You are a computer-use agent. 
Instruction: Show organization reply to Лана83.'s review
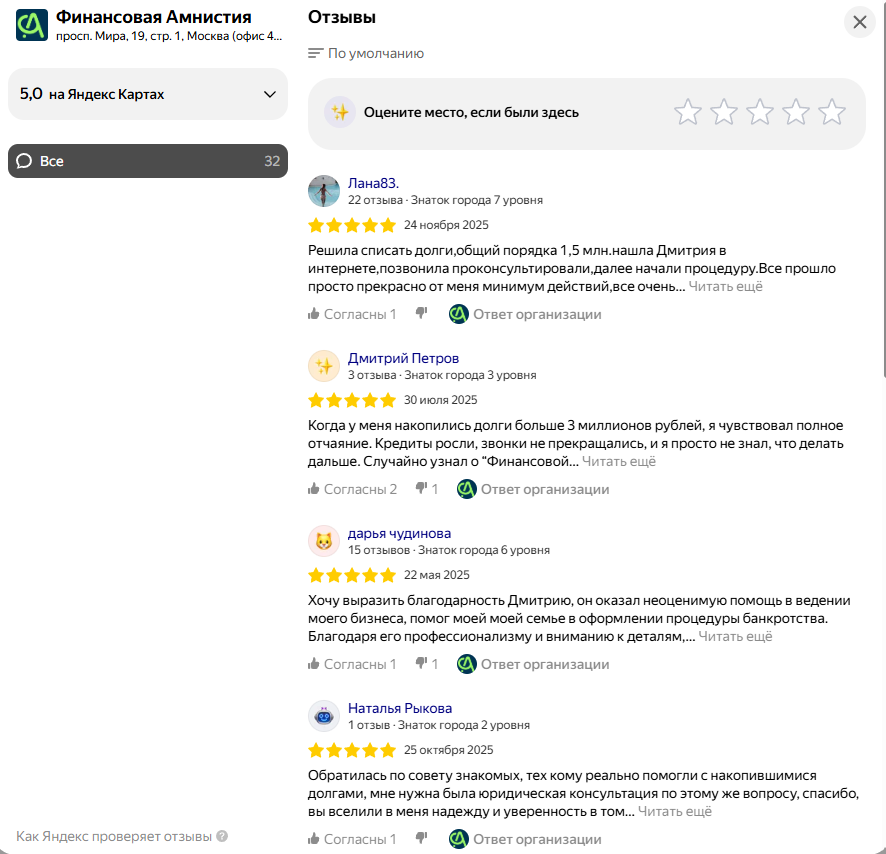526,314
